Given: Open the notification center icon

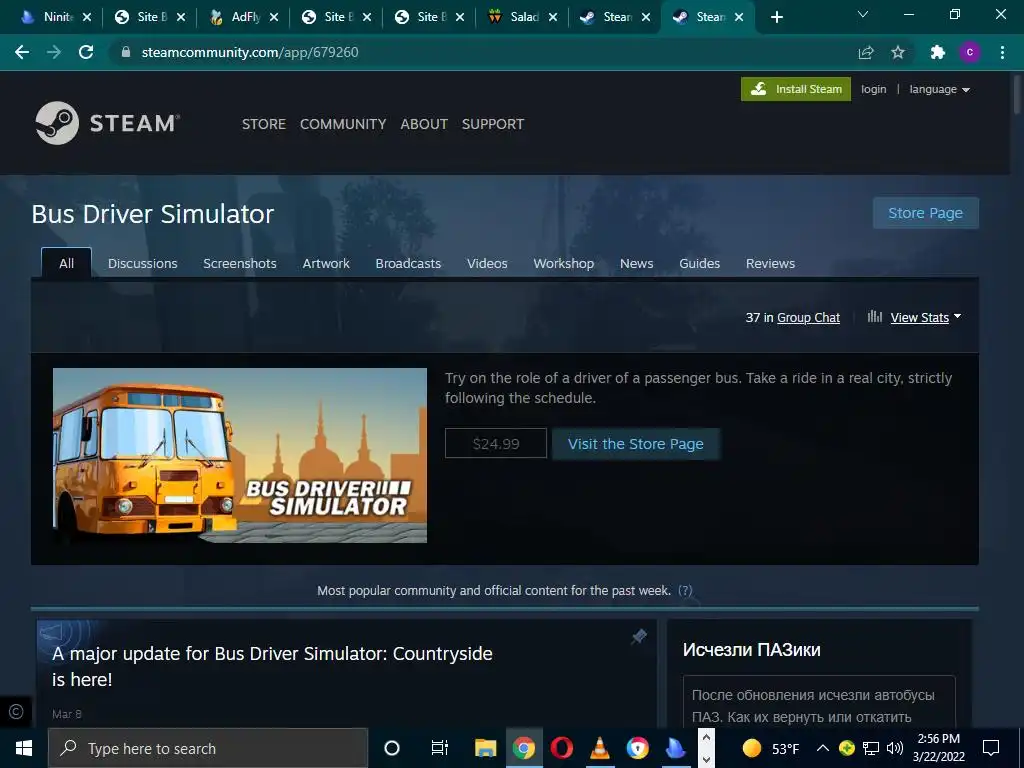Looking at the screenshot, I should (991, 748).
